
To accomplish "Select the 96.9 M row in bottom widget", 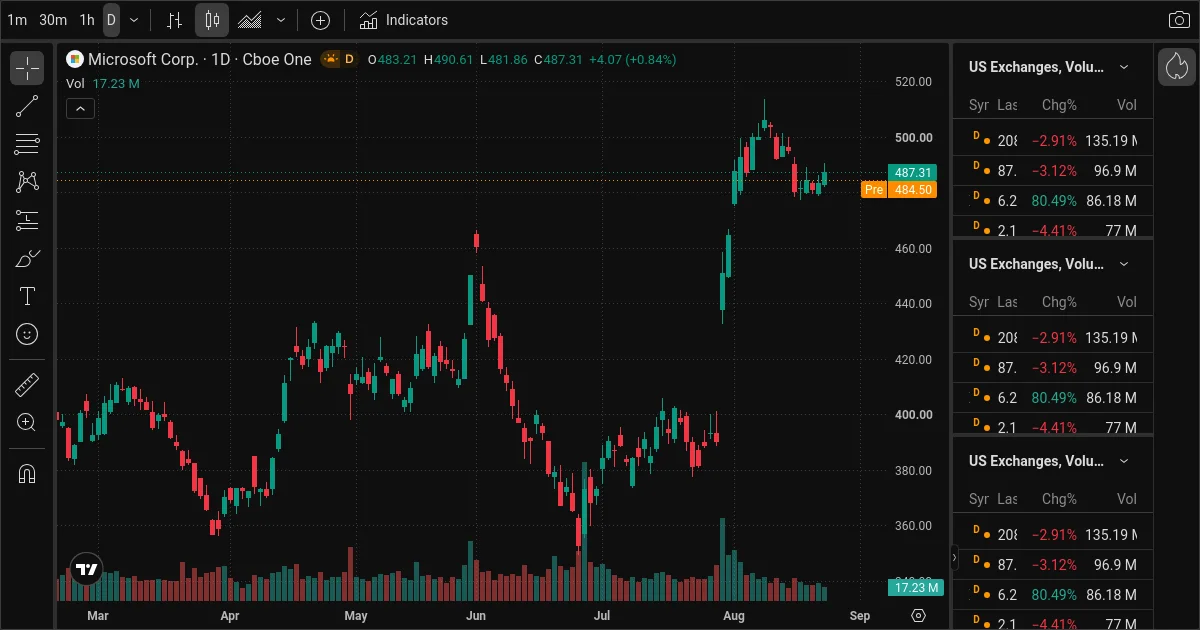I will coord(1053,565).
